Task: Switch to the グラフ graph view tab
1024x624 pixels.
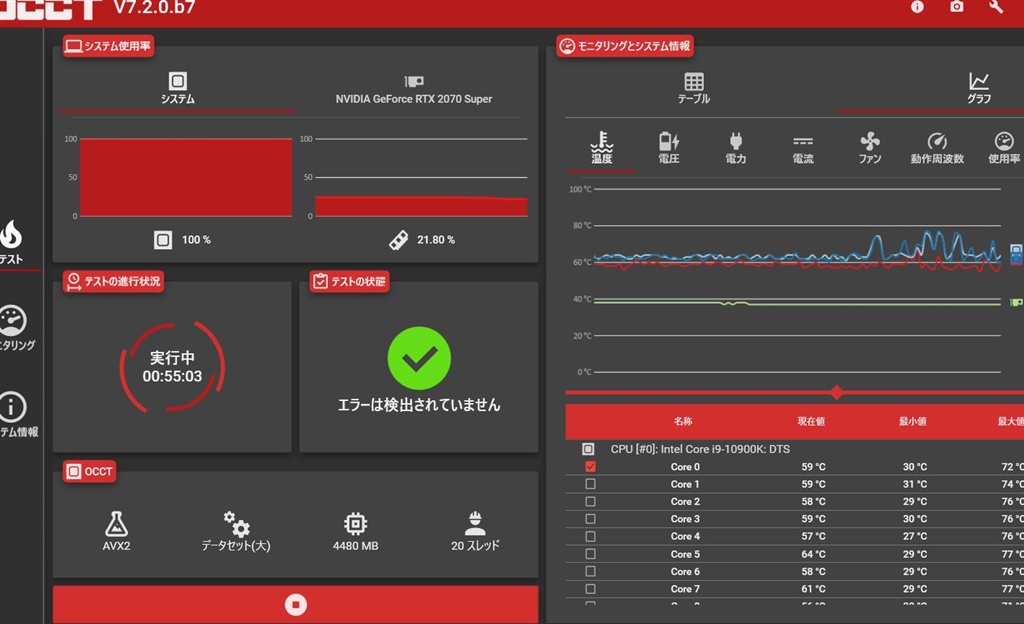Action: [x=979, y=88]
